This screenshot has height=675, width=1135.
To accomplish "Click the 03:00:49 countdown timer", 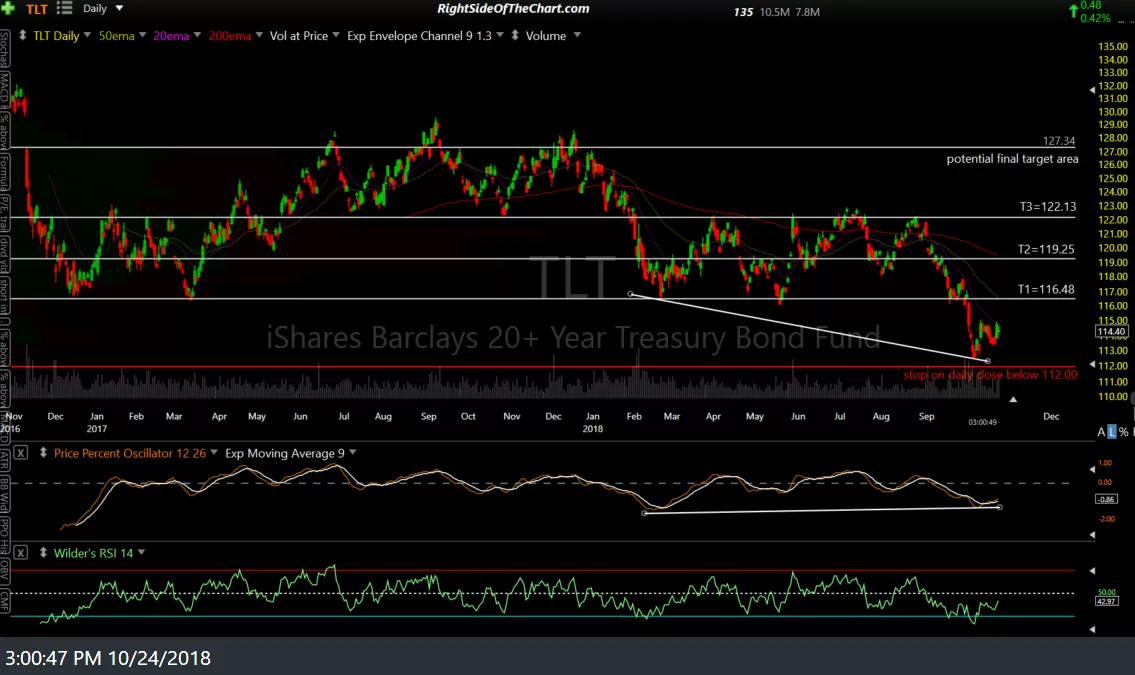I will pyautogui.click(x=982, y=423).
